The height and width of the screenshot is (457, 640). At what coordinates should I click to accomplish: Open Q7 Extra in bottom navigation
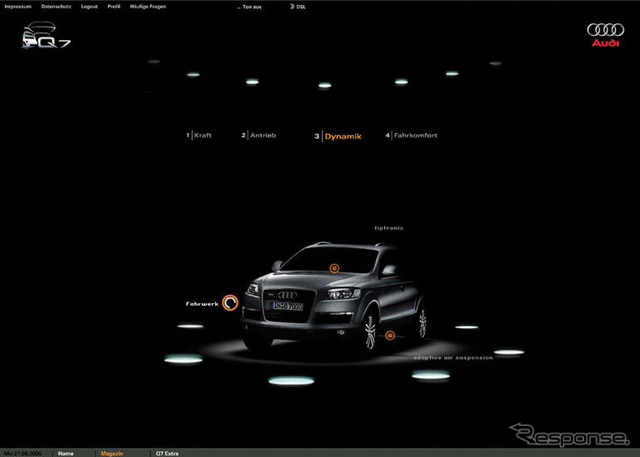(x=167, y=453)
